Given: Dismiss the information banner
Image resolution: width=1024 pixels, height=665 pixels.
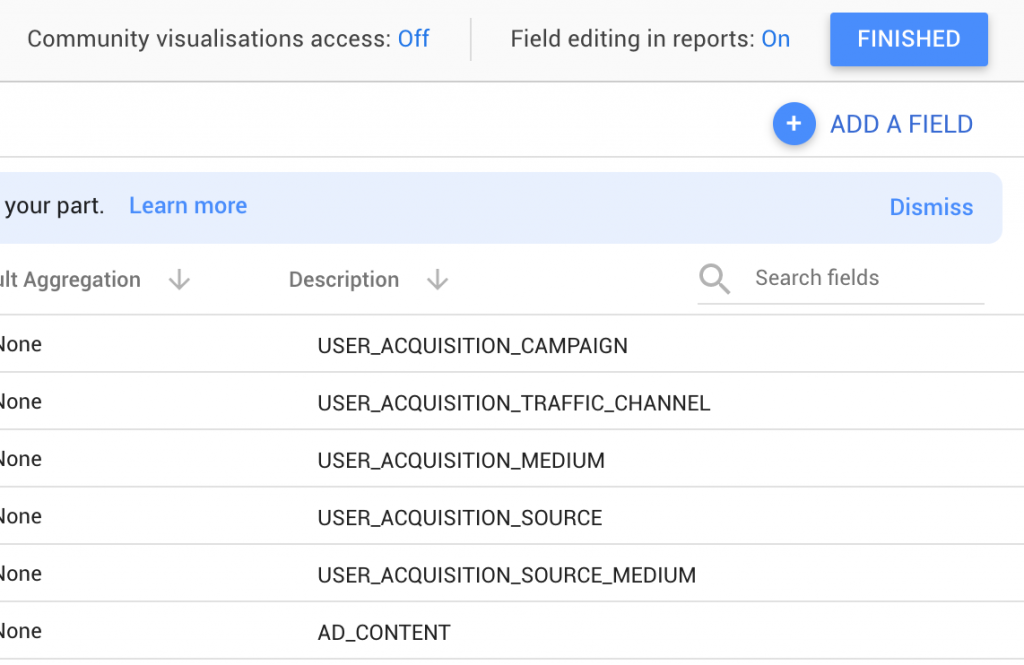Looking at the screenshot, I should click(931, 207).
